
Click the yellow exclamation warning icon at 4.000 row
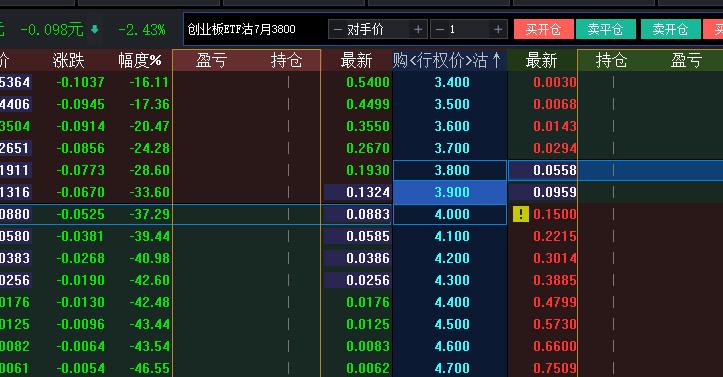coord(521,214)
